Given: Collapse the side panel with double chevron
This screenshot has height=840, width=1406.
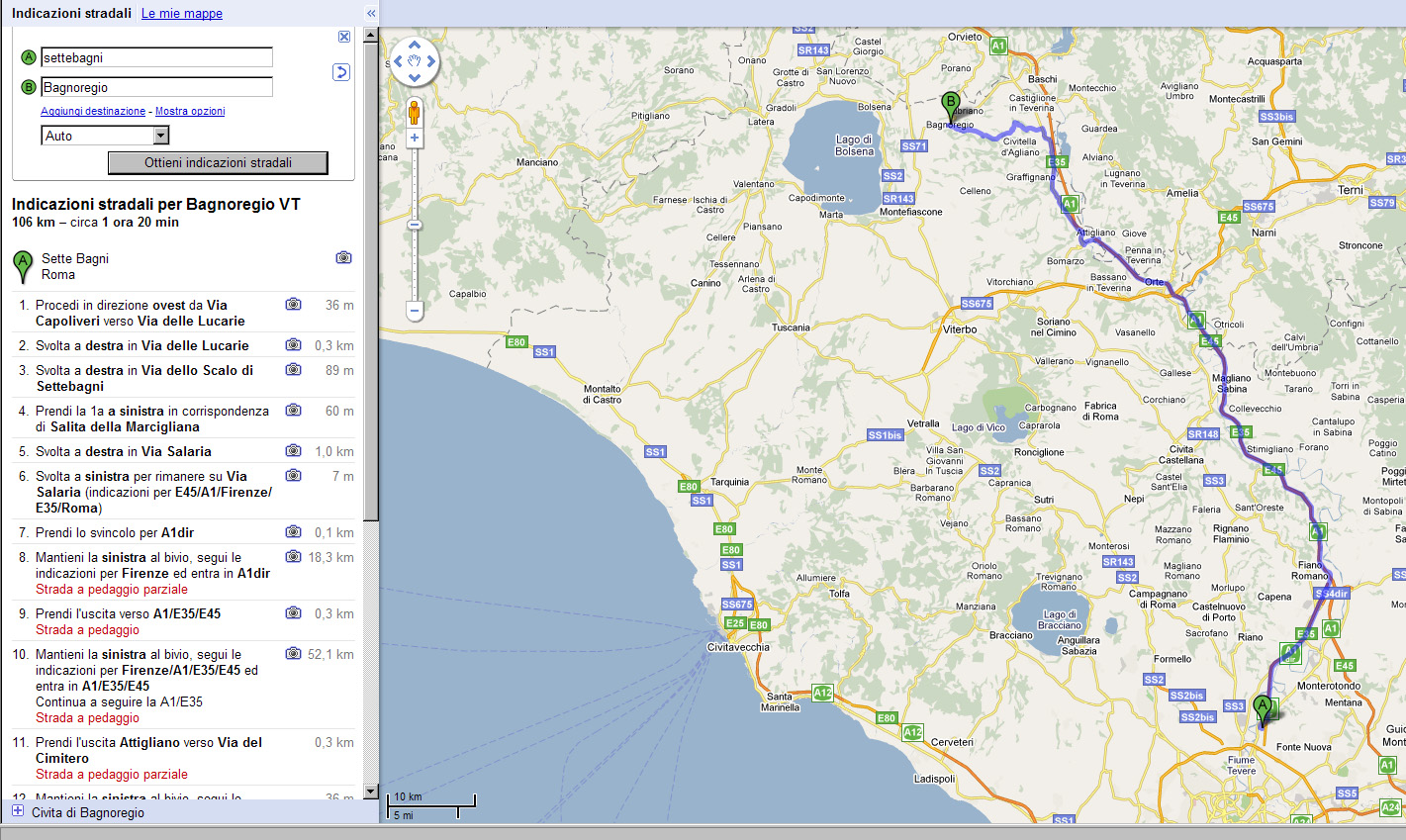Looking at the screenshot, I should click(x=371, y=14).
